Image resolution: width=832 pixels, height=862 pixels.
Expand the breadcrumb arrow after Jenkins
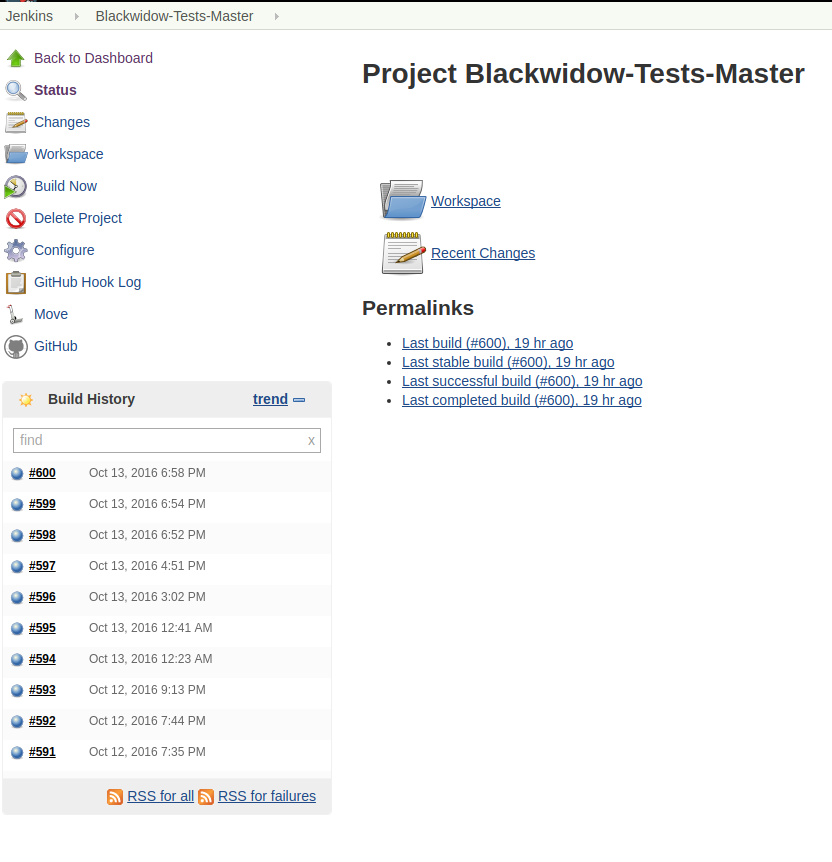(x=76, y=16)
